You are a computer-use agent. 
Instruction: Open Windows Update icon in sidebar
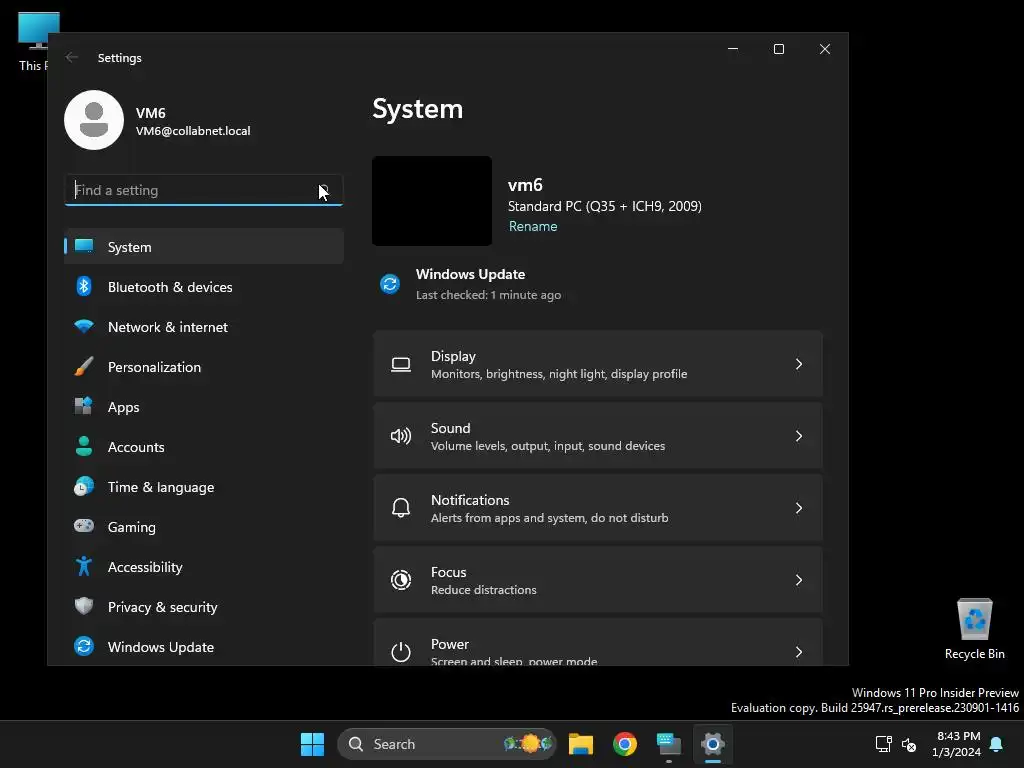click(84, 647)
